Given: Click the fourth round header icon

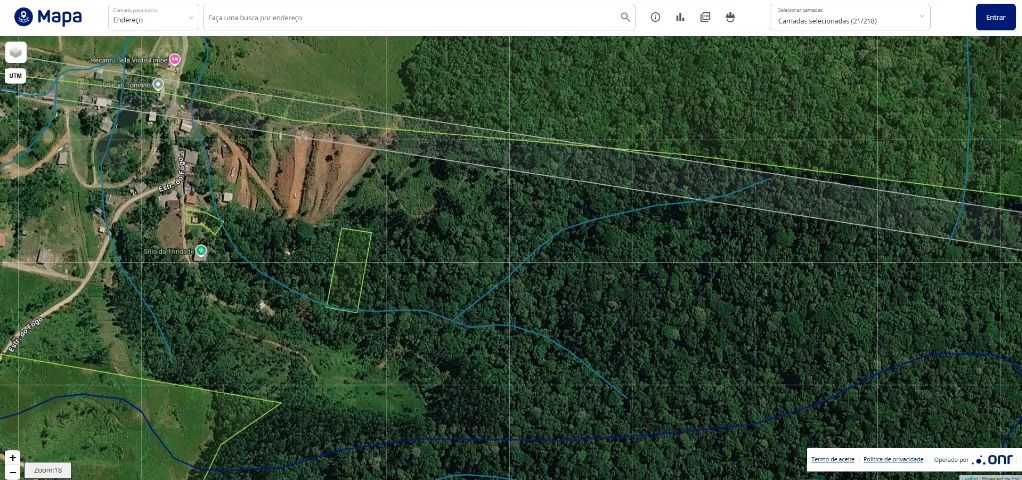Looking at the screenshot, I should coord(730,18).
